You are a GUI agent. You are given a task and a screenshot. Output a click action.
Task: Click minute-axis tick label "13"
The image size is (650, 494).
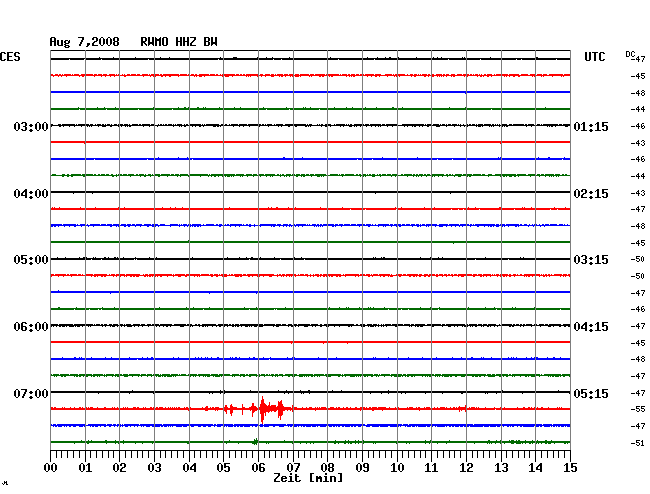click(x=501, y=468)
